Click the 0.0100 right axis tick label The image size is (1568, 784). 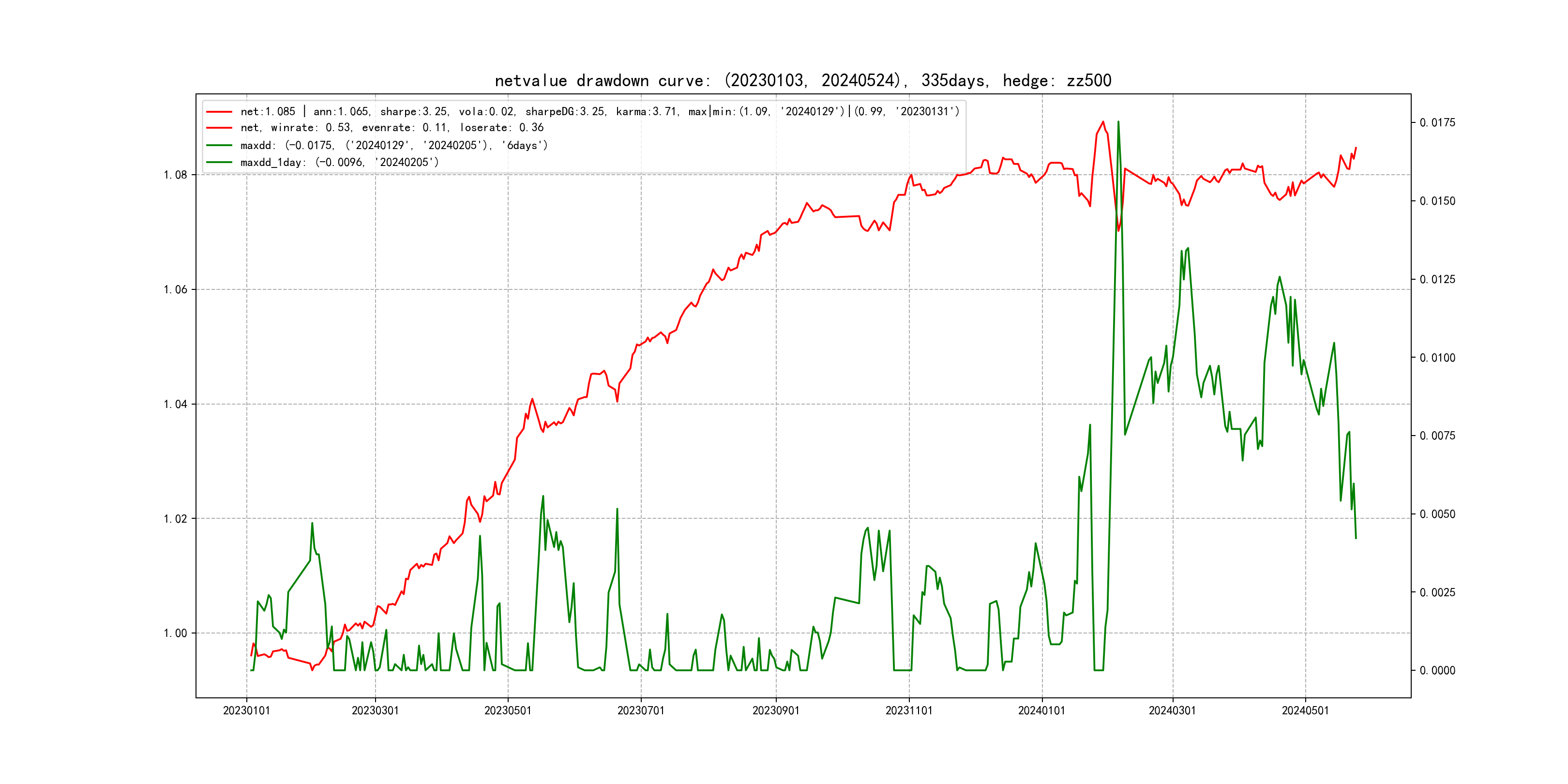(x=1437, y=358)
